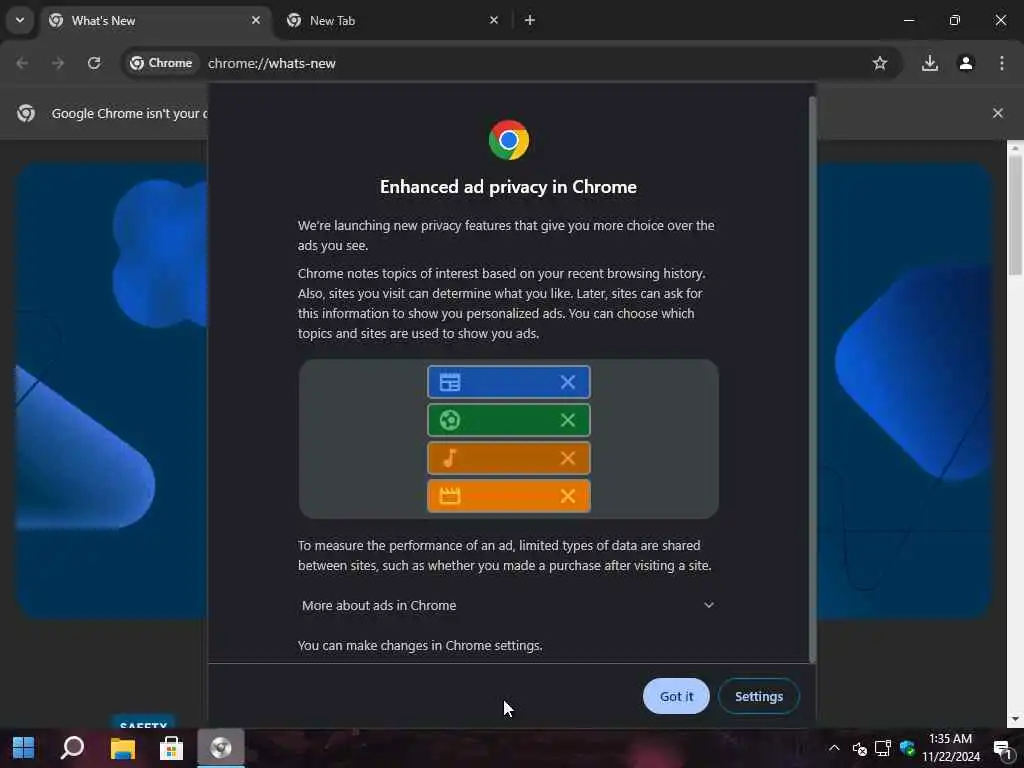Click the page scrollbar thumb
The height and width of the screenshot is (768, 1024).
coord(1015,214)
